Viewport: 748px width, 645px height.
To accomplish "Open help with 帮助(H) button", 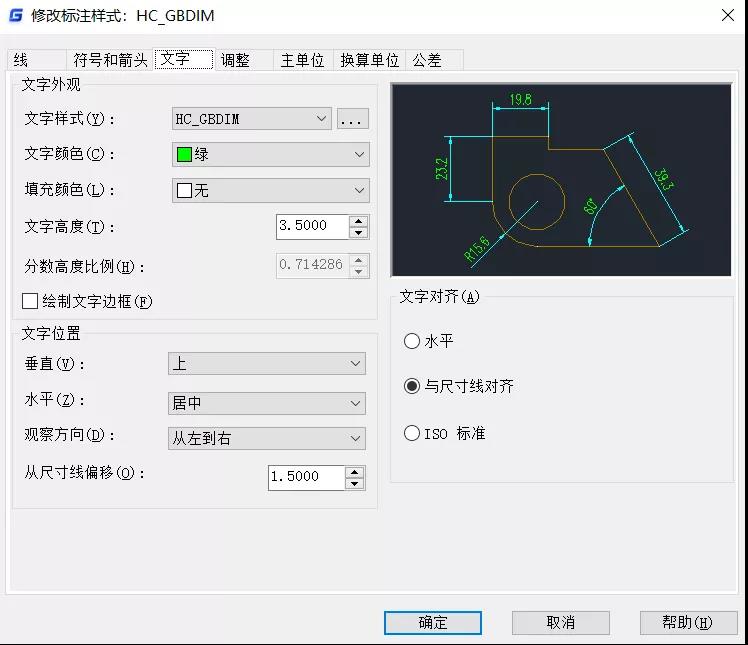I will [688, 623].
